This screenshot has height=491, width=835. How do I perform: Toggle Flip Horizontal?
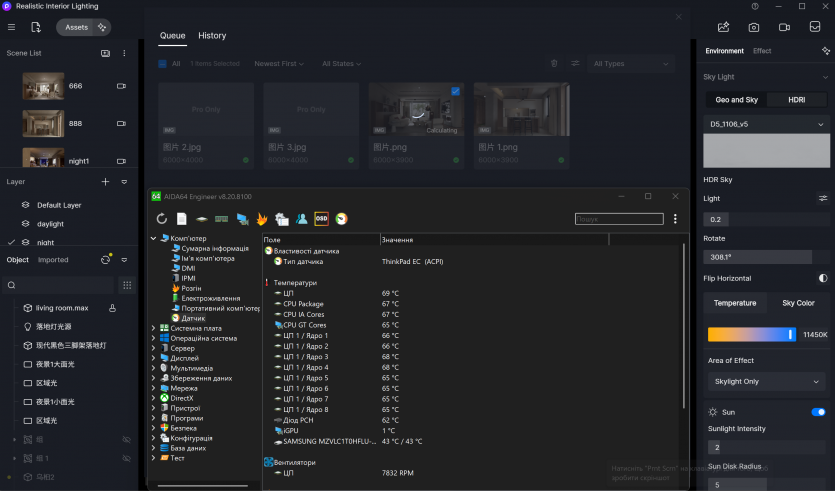pyautogui.click(x=822, y=278)
